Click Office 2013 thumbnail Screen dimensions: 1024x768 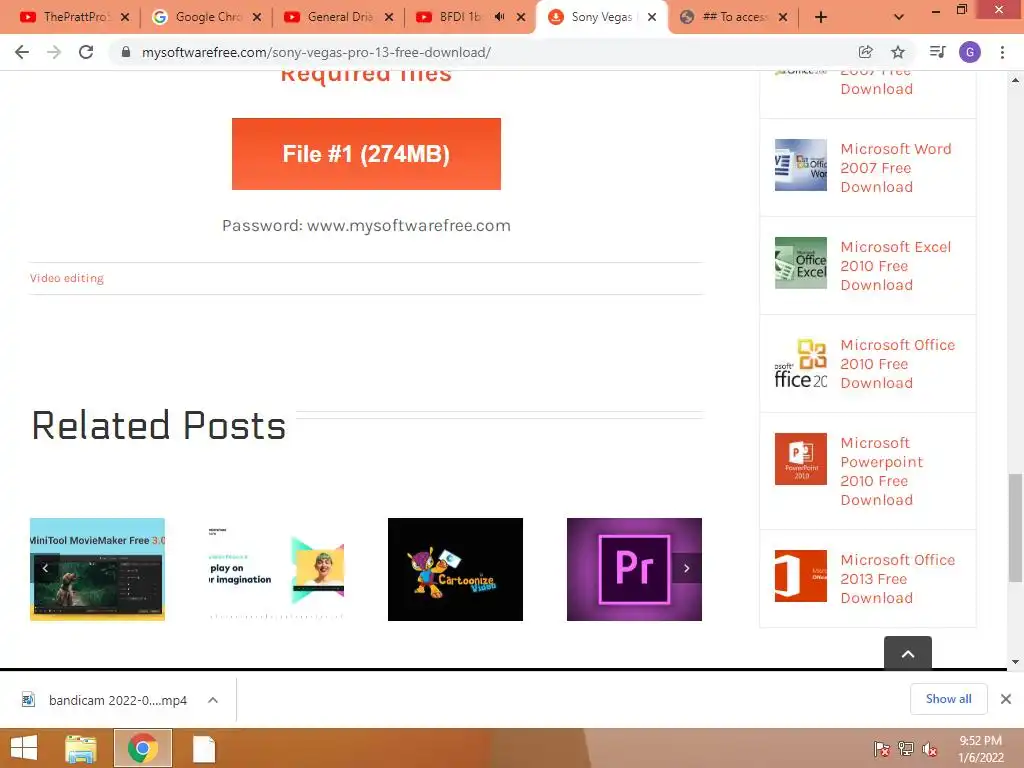coord(801,576)
